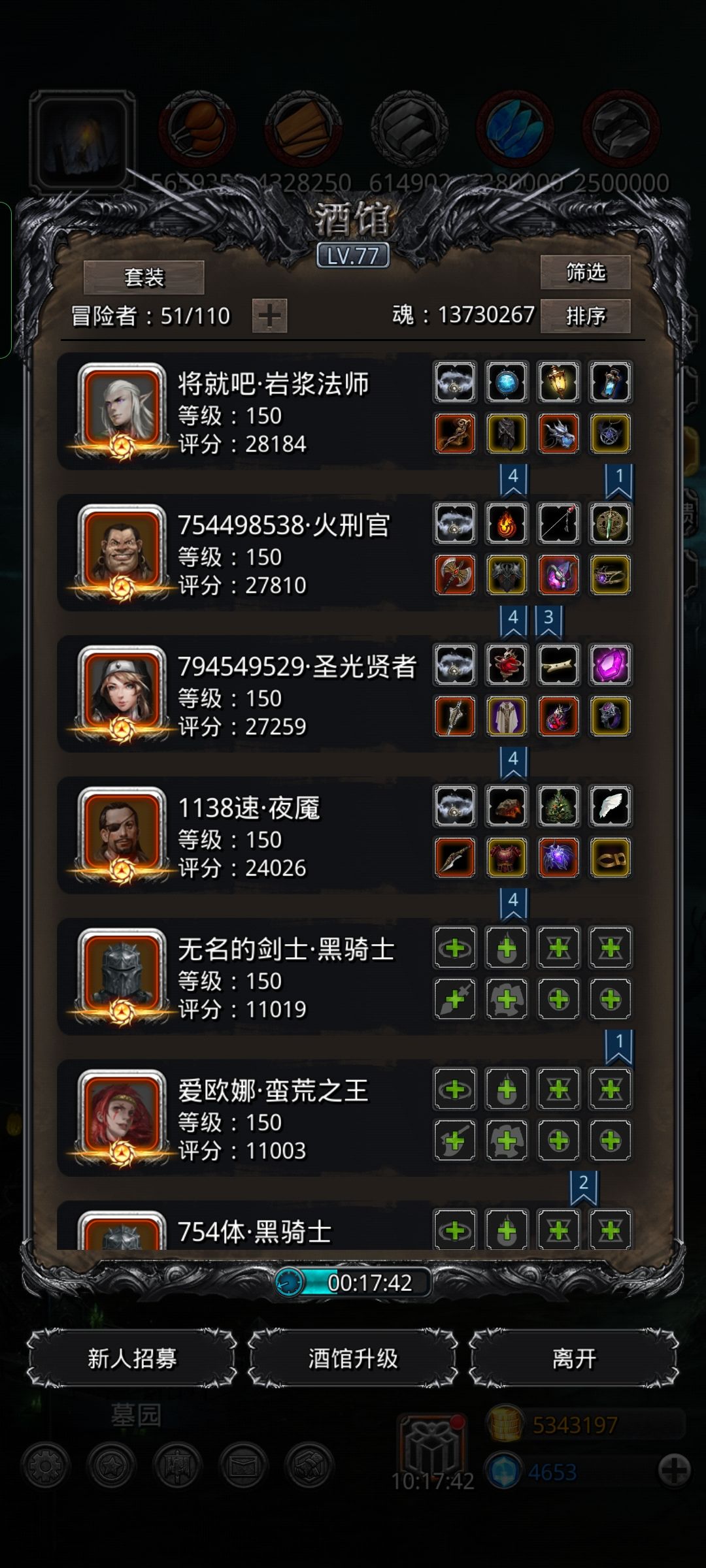The height and width of the screenshot is (1568, 706).
Task: Click the empty armor slot of 蛮荒之王
Action: [x=507, y=1141]
